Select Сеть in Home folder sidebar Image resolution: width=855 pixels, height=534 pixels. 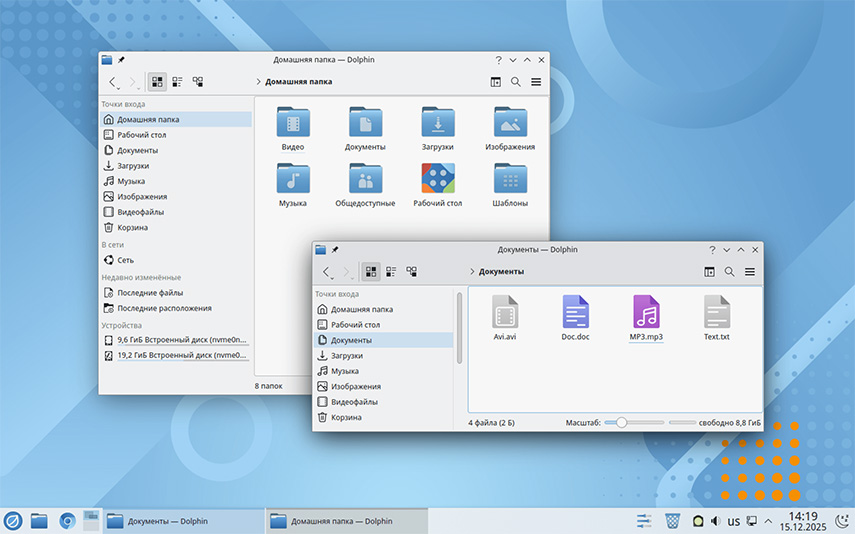125,259
